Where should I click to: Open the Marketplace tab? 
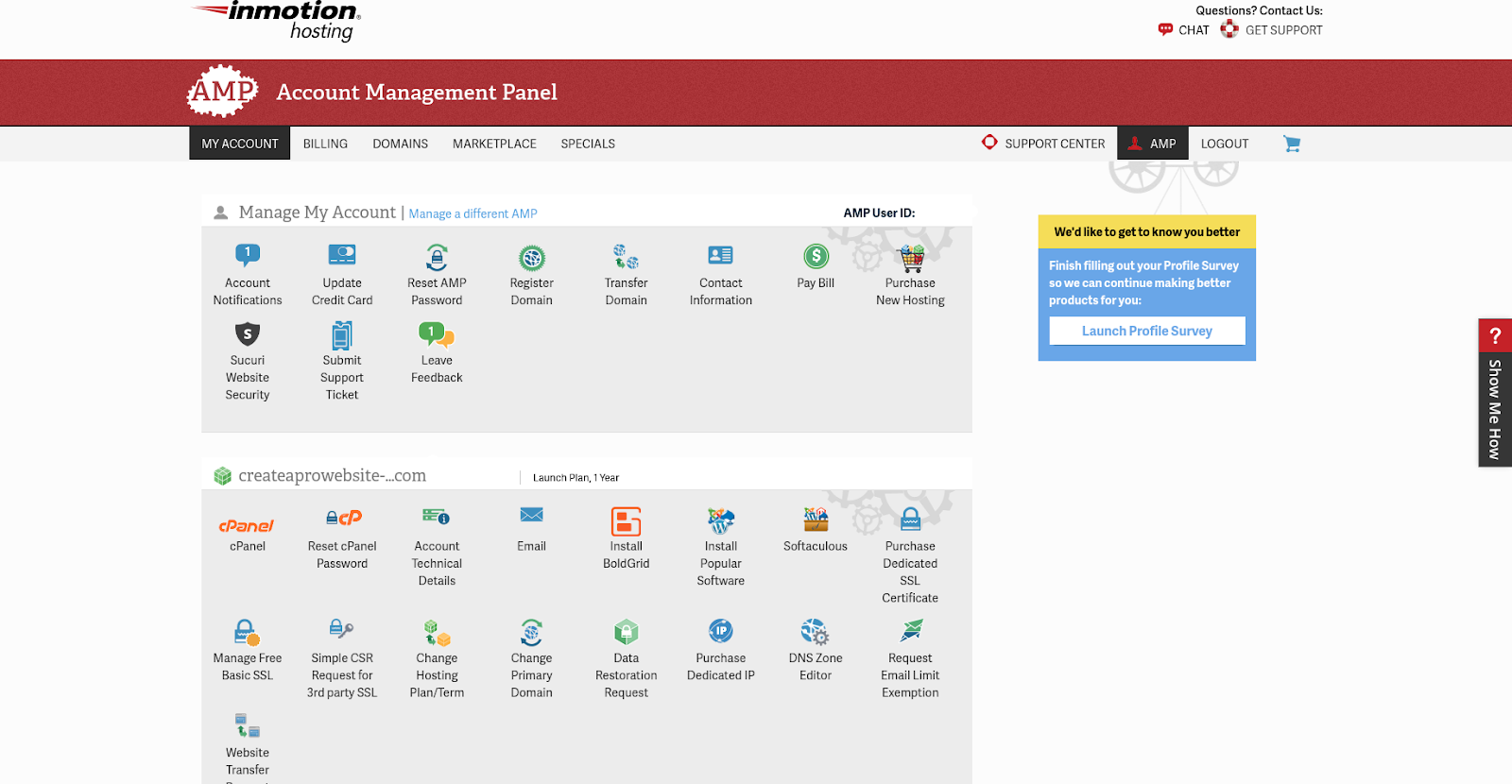pyautogui.click(x=494, y=144)
